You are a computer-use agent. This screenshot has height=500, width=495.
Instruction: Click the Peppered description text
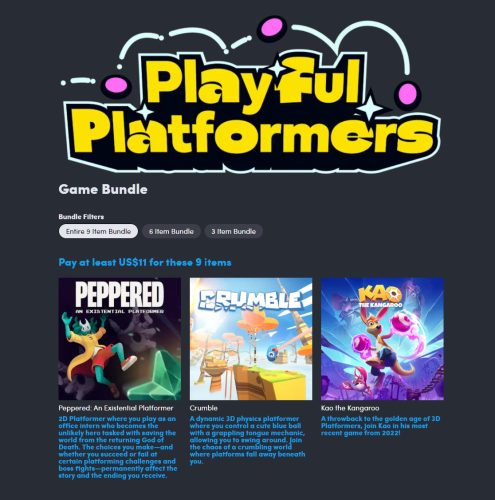(x=118, y=447)
